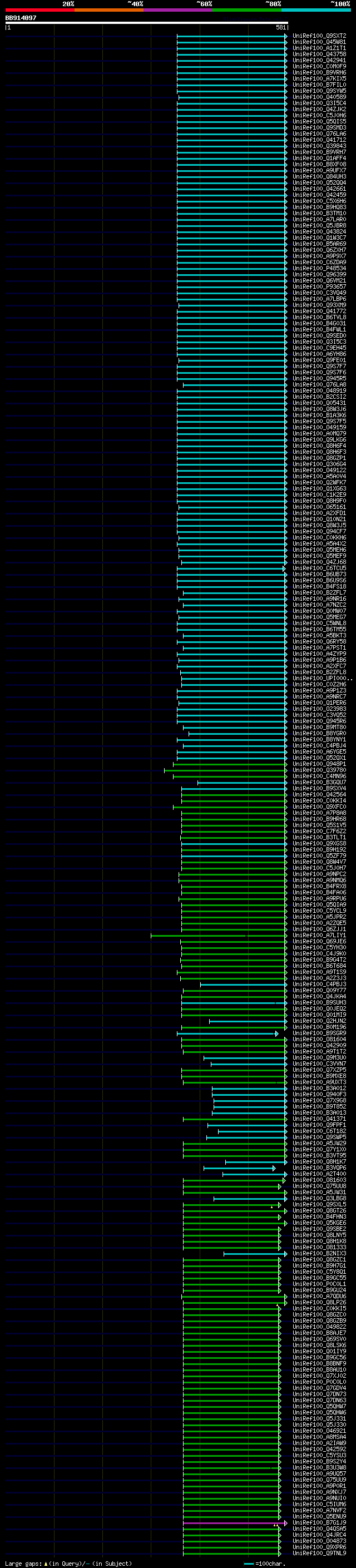Viewport: 356px width, 1568px height.
Task: Select the hit UniRef100_Q9SXT2
Action: tap(319, 36)
